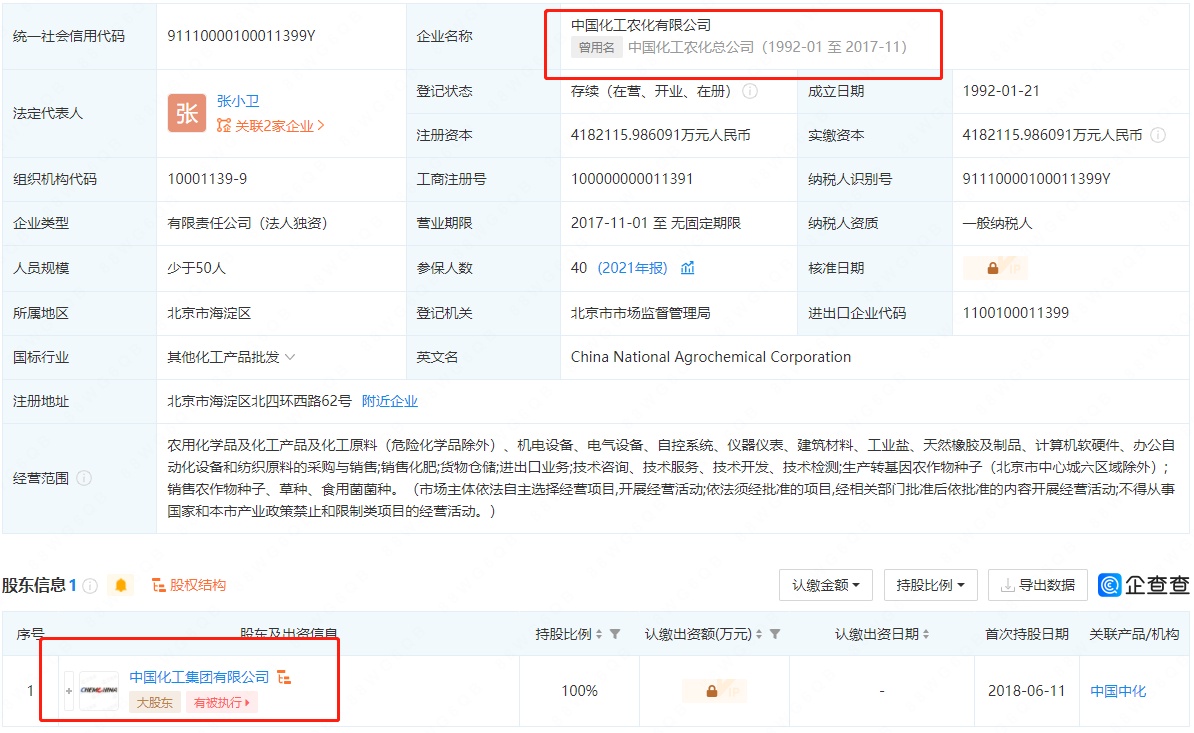Open the insured count trend chart icon

click(688, 268)
